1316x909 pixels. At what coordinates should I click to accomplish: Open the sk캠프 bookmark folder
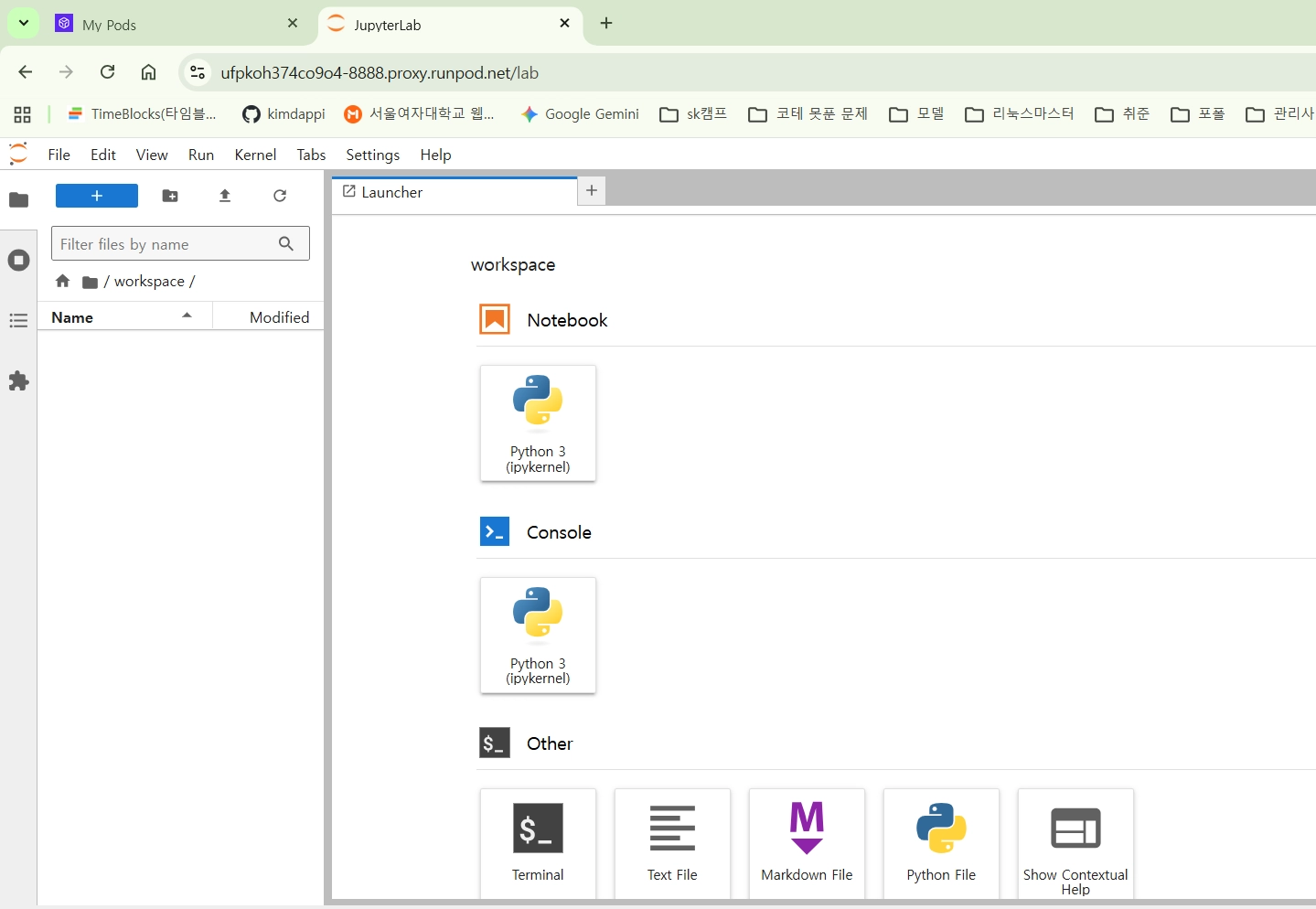[x=694, y=114]
